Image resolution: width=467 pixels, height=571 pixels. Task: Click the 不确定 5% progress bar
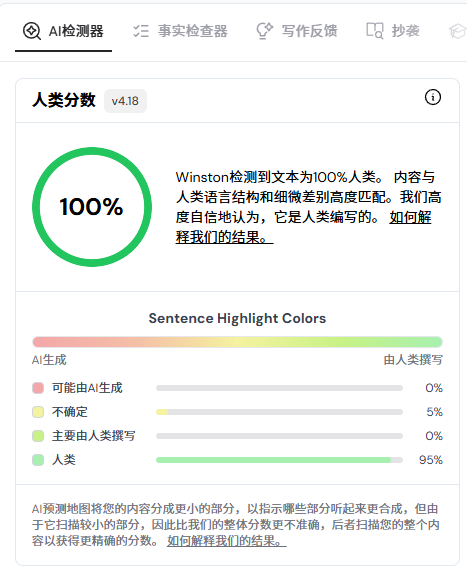[279, 412]
